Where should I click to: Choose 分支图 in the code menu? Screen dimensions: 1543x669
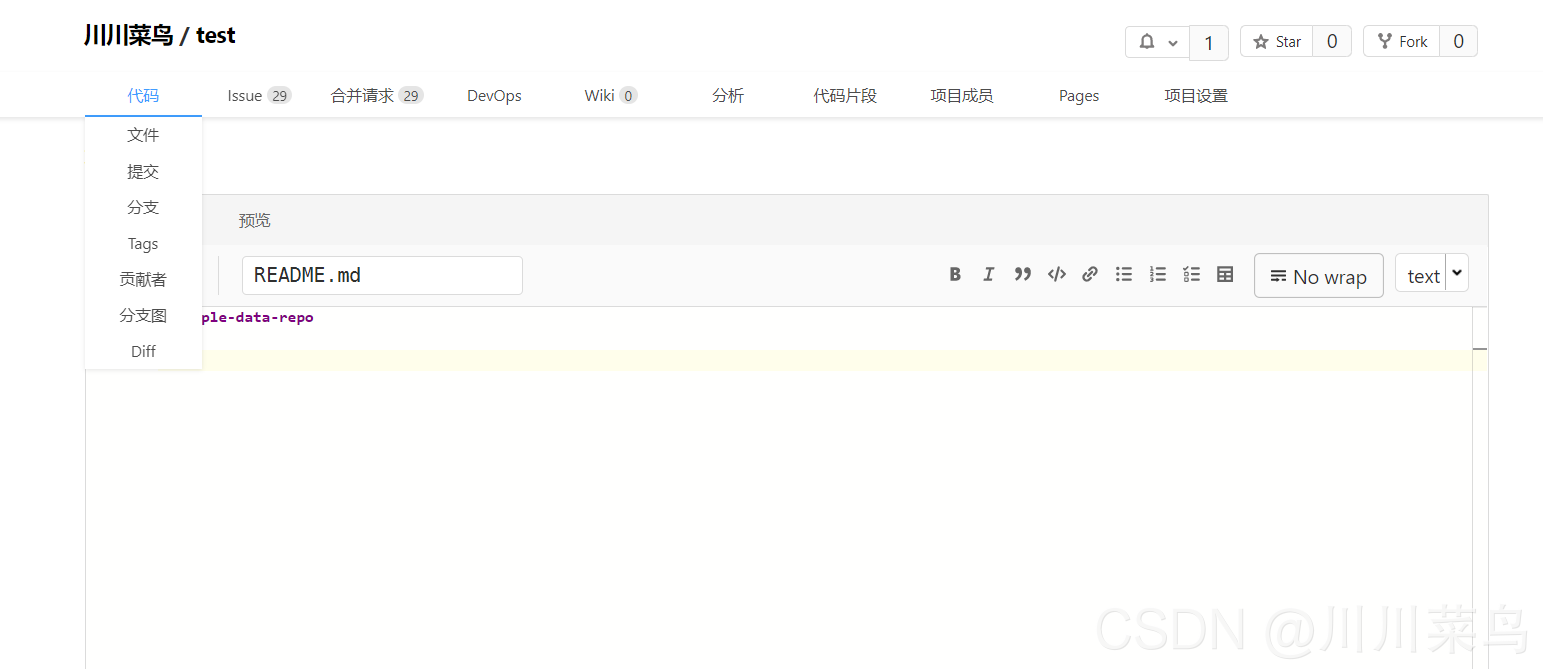[143, 316]
